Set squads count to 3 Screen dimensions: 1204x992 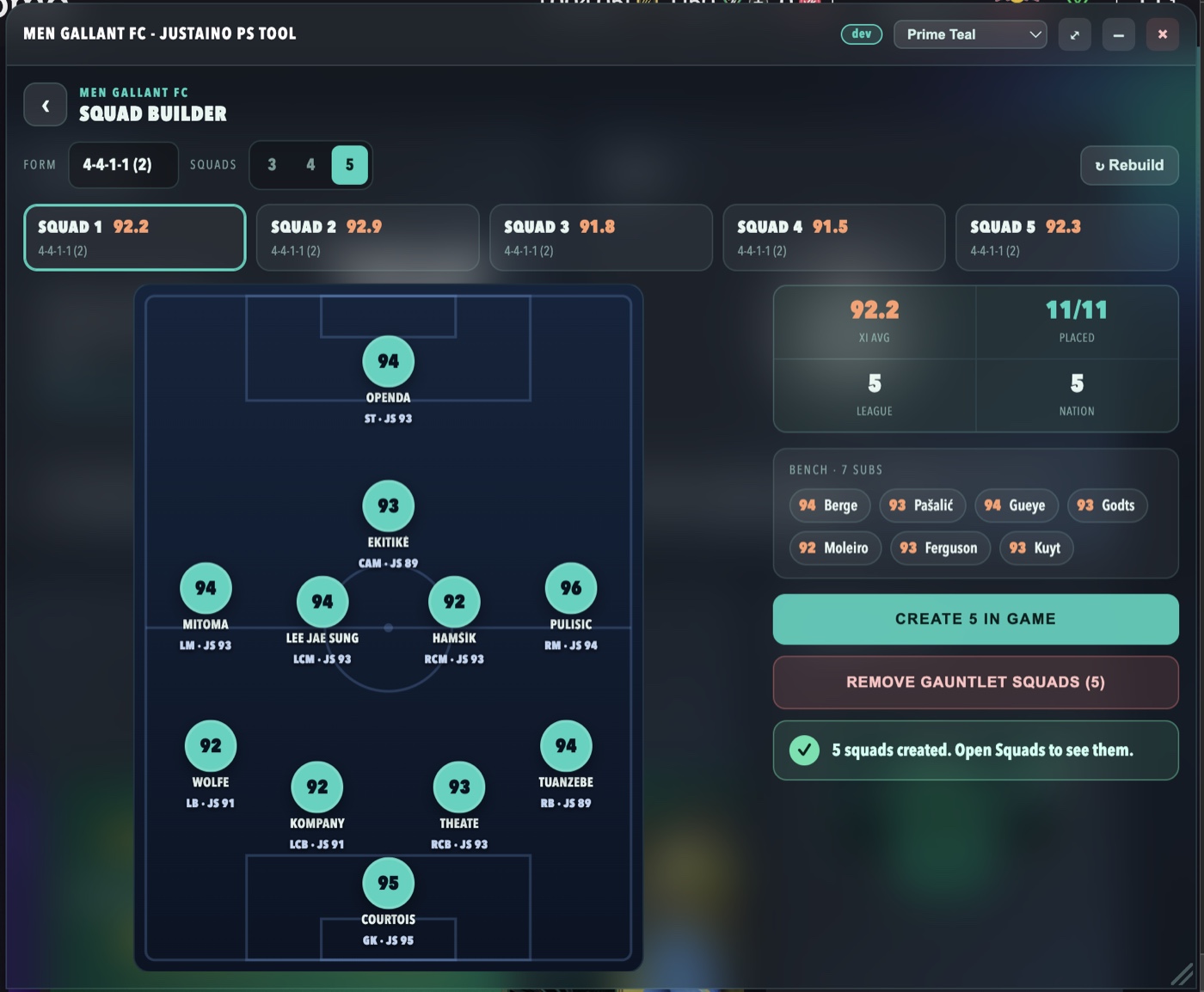point(272,165)
